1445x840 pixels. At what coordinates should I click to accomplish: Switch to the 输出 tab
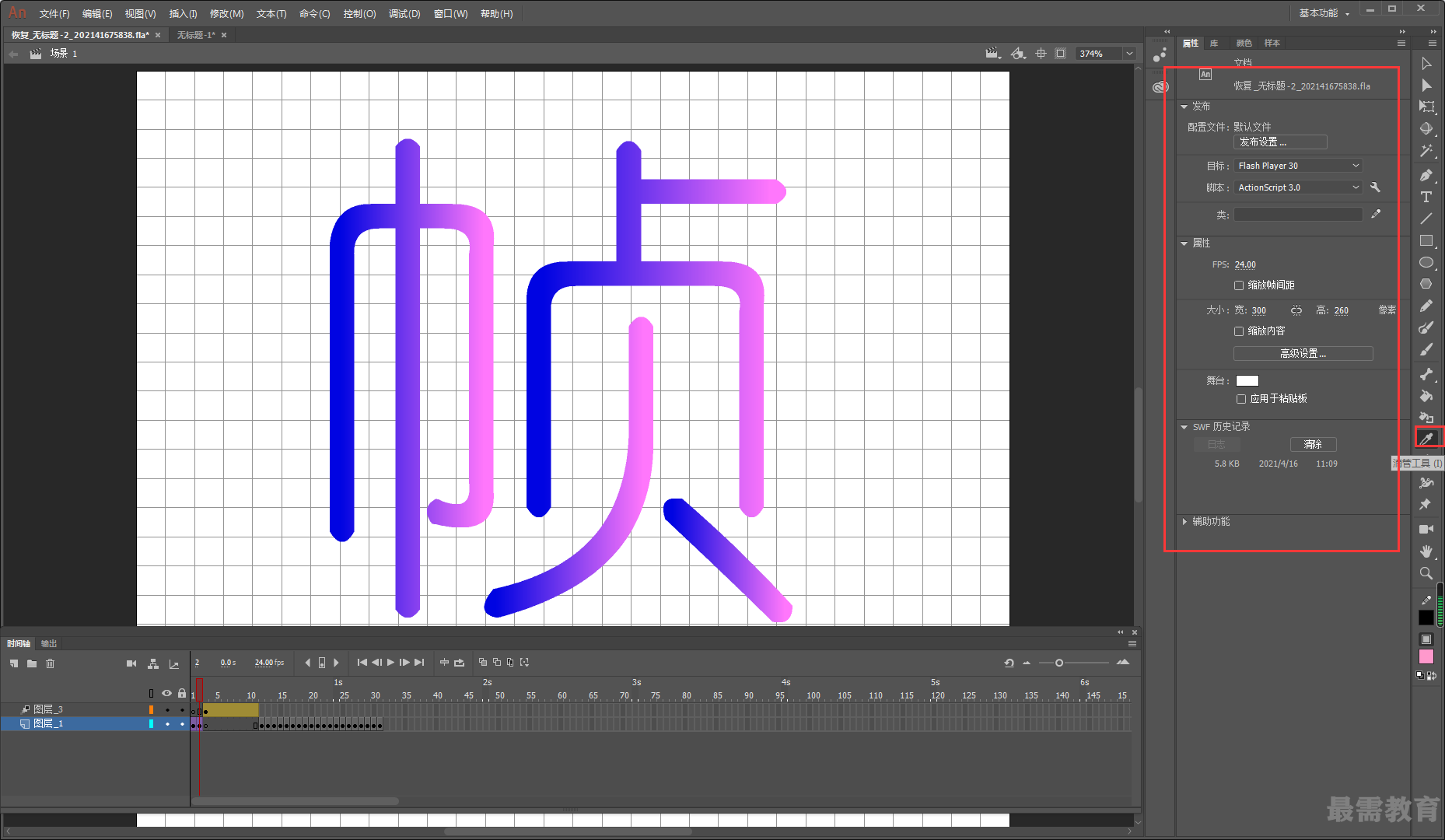coord(49,644)
